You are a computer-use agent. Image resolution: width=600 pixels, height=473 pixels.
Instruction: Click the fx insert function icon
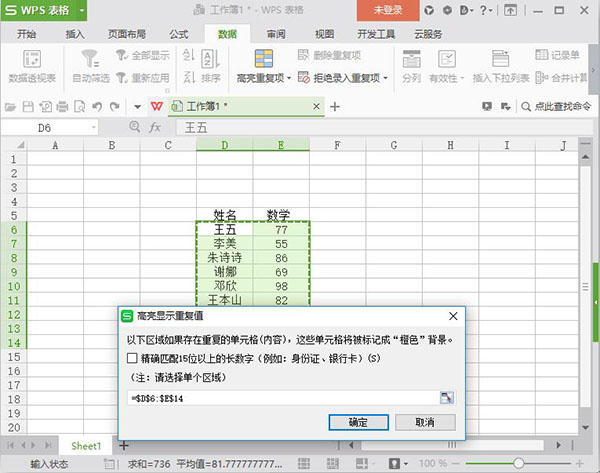pos(155,128)
